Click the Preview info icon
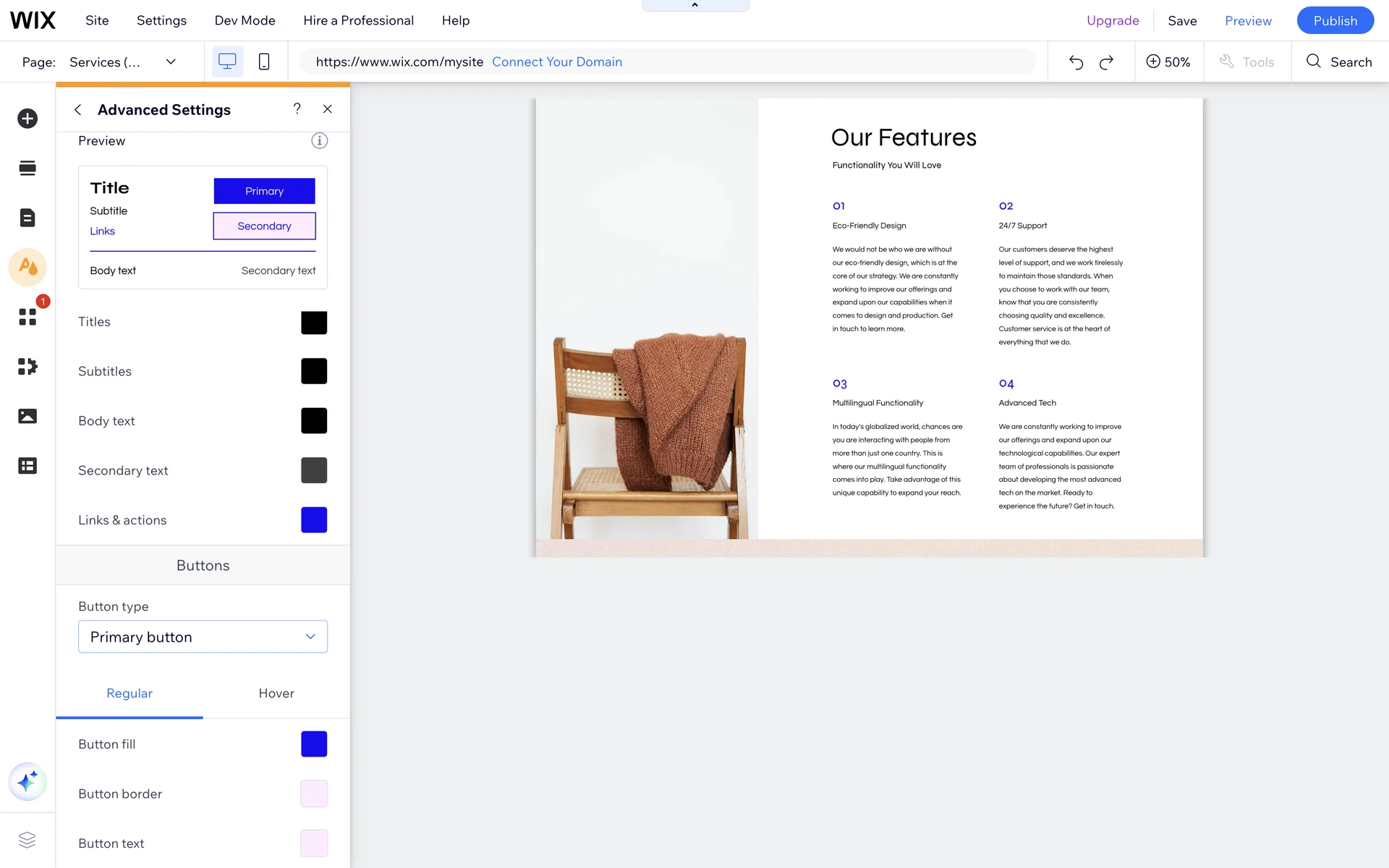Viewport: 1389px width, 868px height. (x=319, y=141)
